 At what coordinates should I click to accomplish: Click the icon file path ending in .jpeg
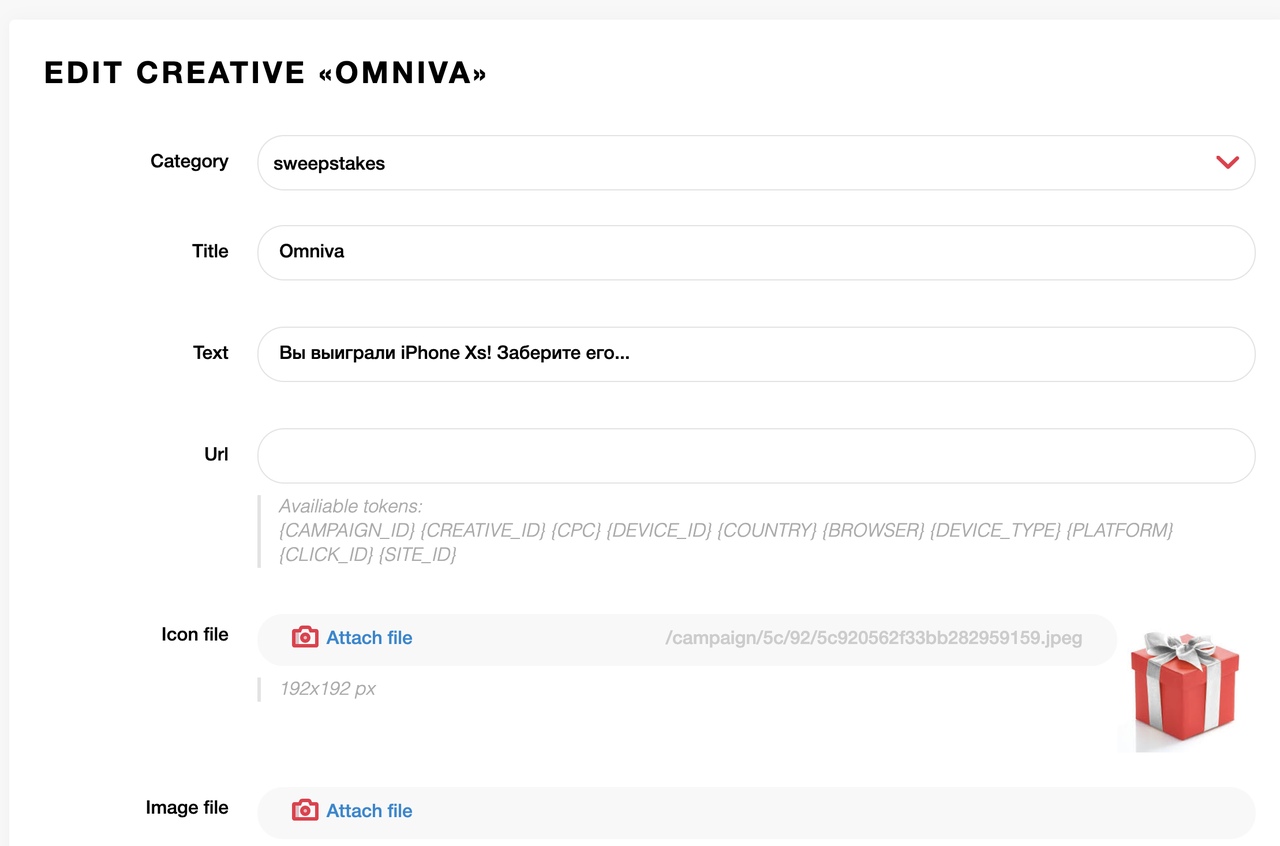pos(874,638)
